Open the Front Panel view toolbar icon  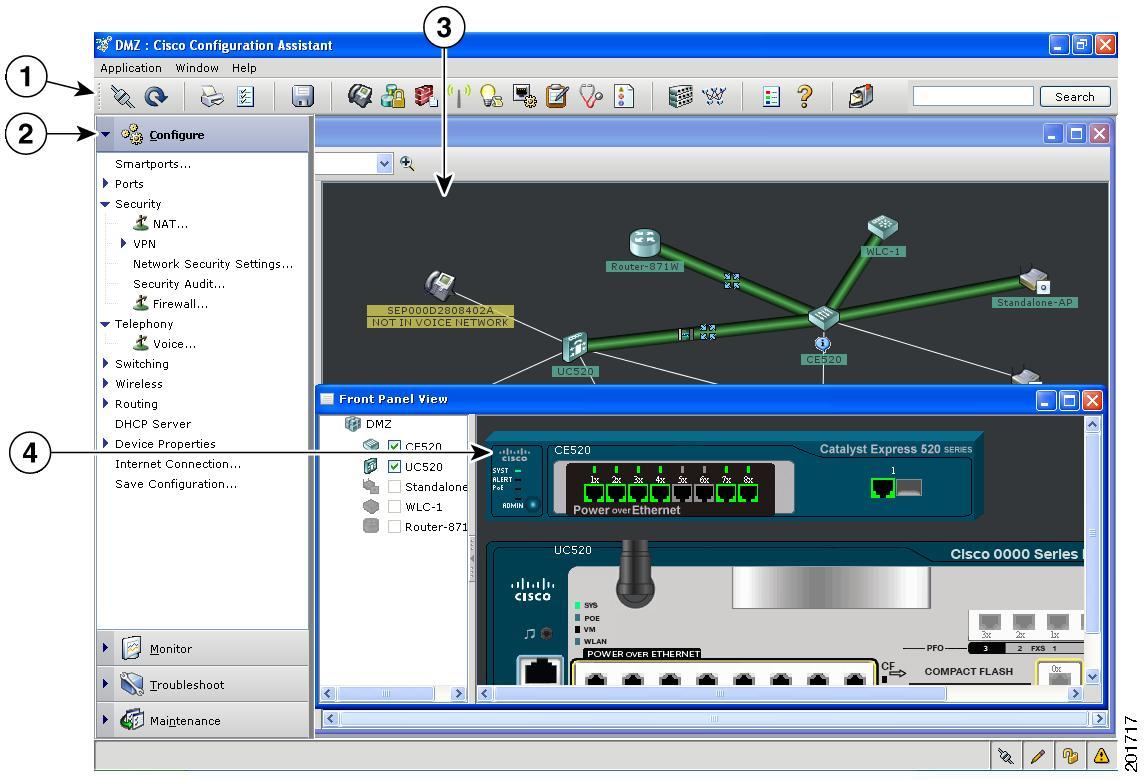680,96
